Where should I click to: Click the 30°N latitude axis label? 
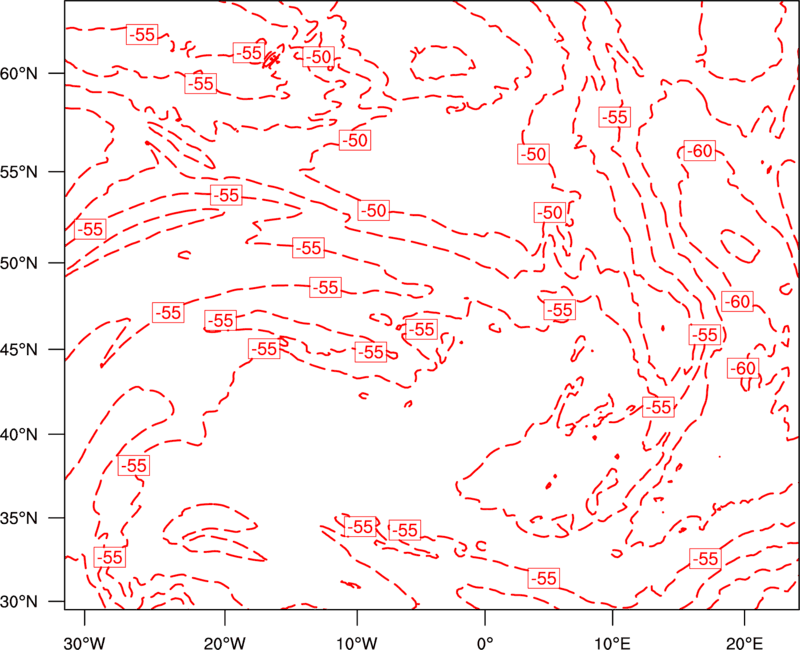[19, 602]
